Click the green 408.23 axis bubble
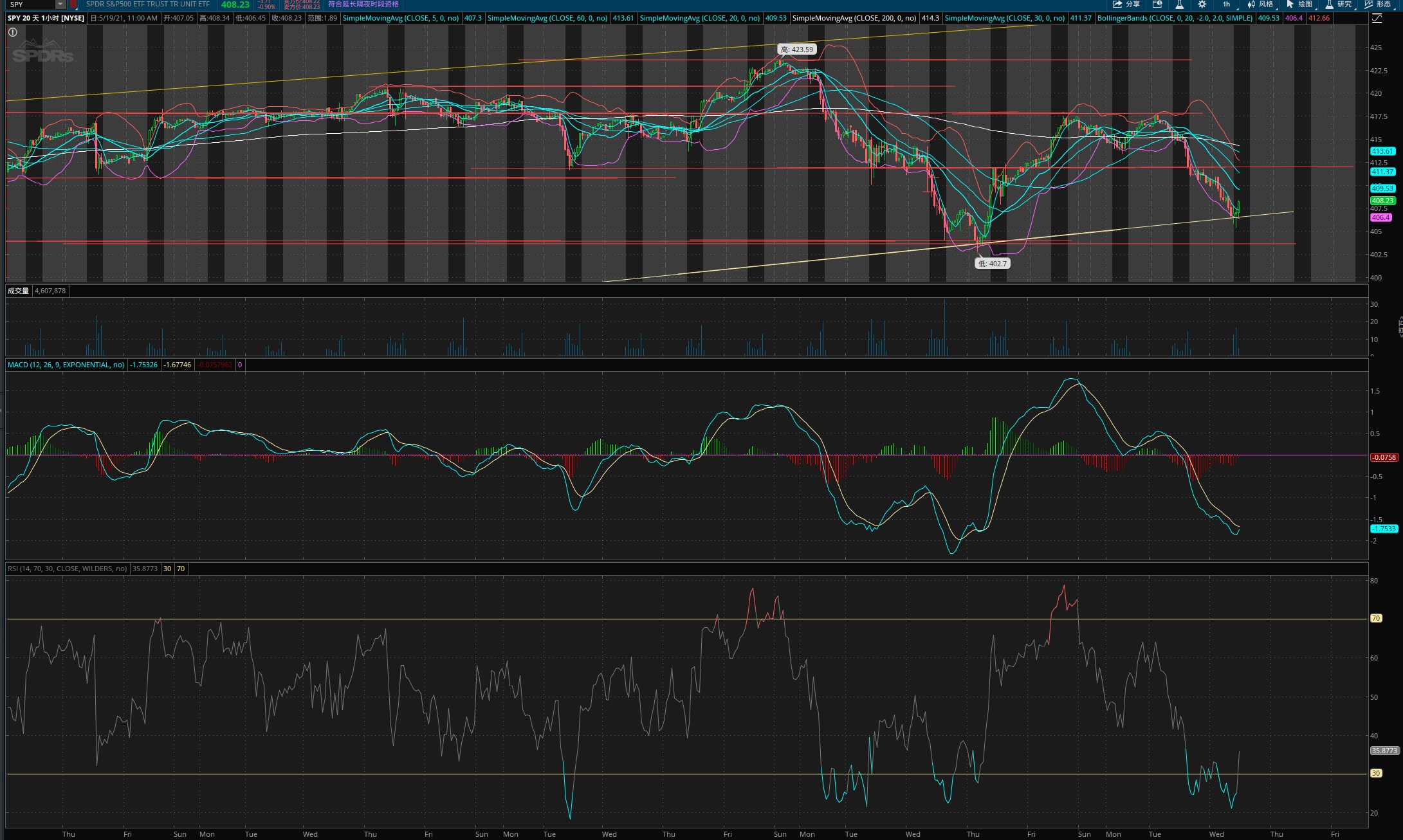This screenshot has height=840, width=1403. point(1382,201)
